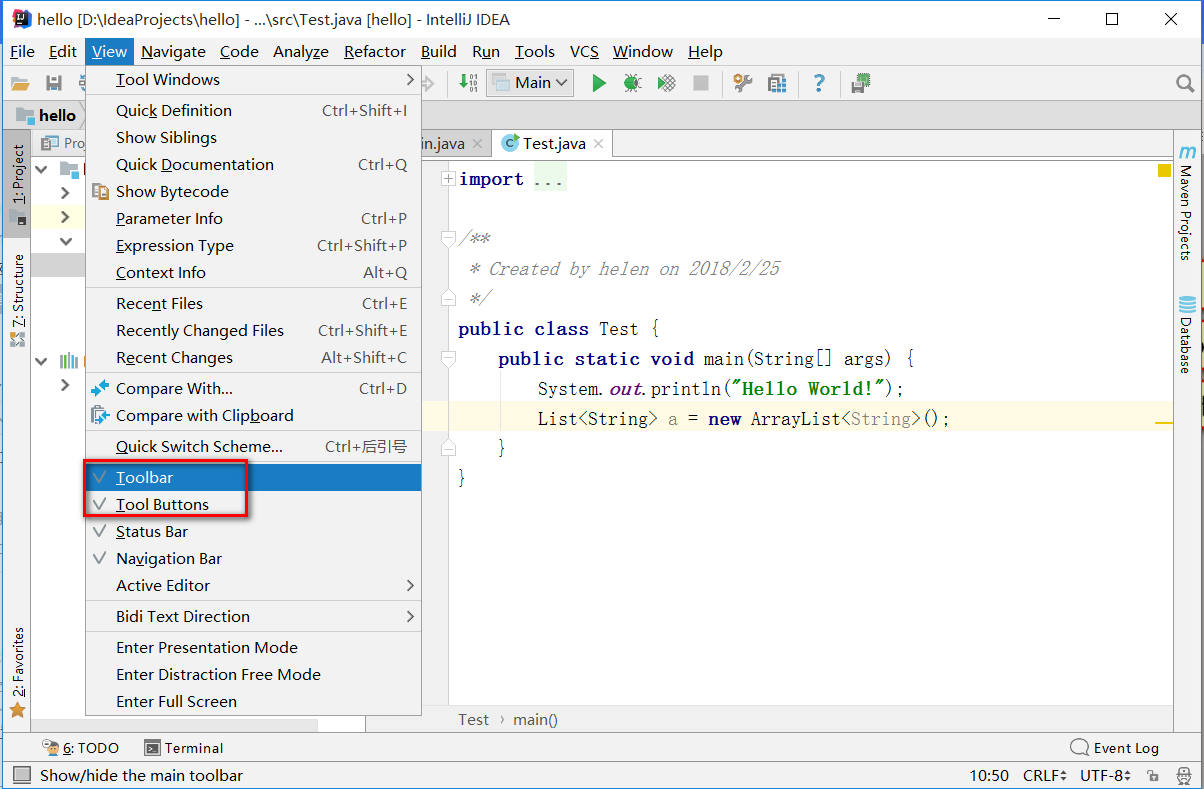Click the gray Stop icon

pos(701,83)
